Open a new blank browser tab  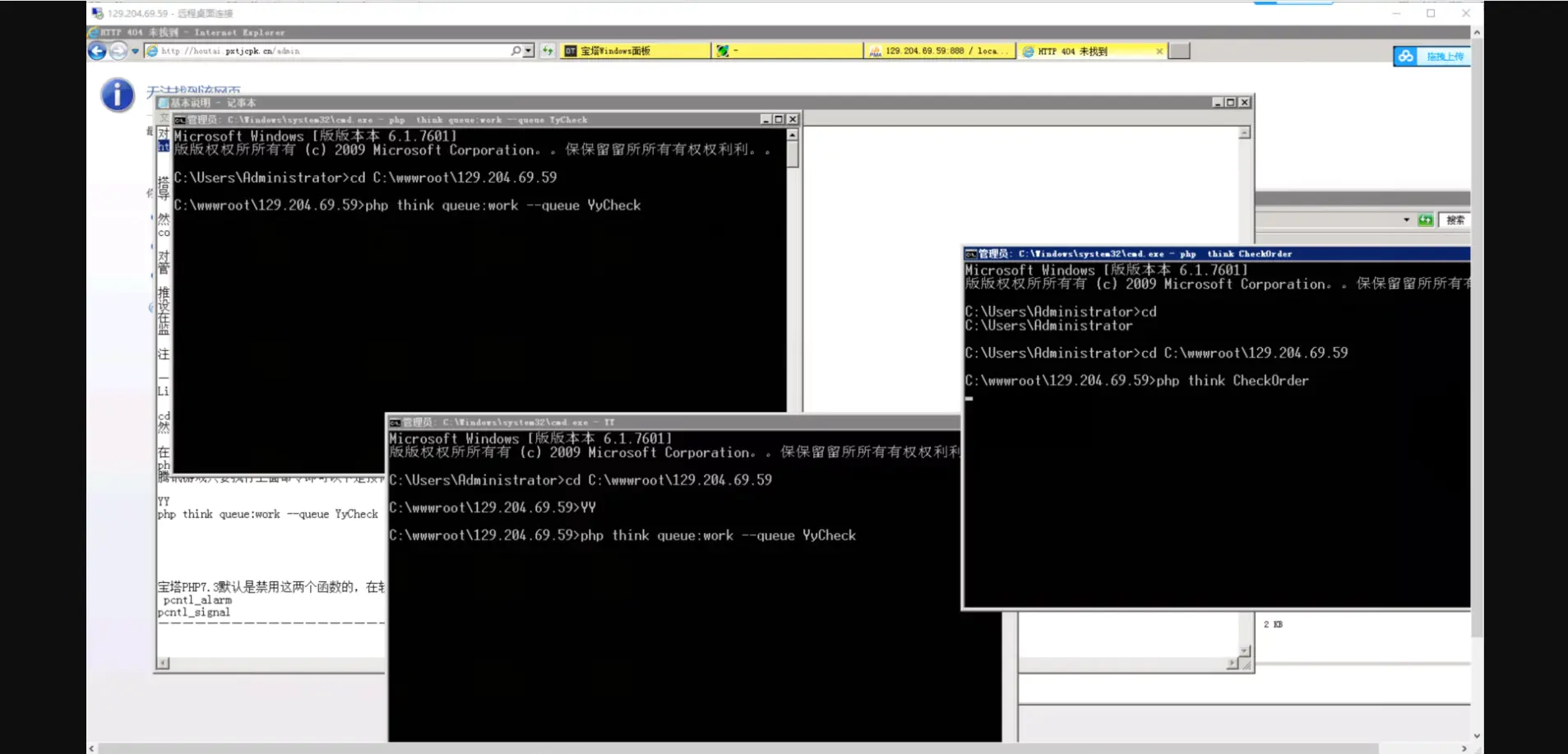pos(1179,51)
